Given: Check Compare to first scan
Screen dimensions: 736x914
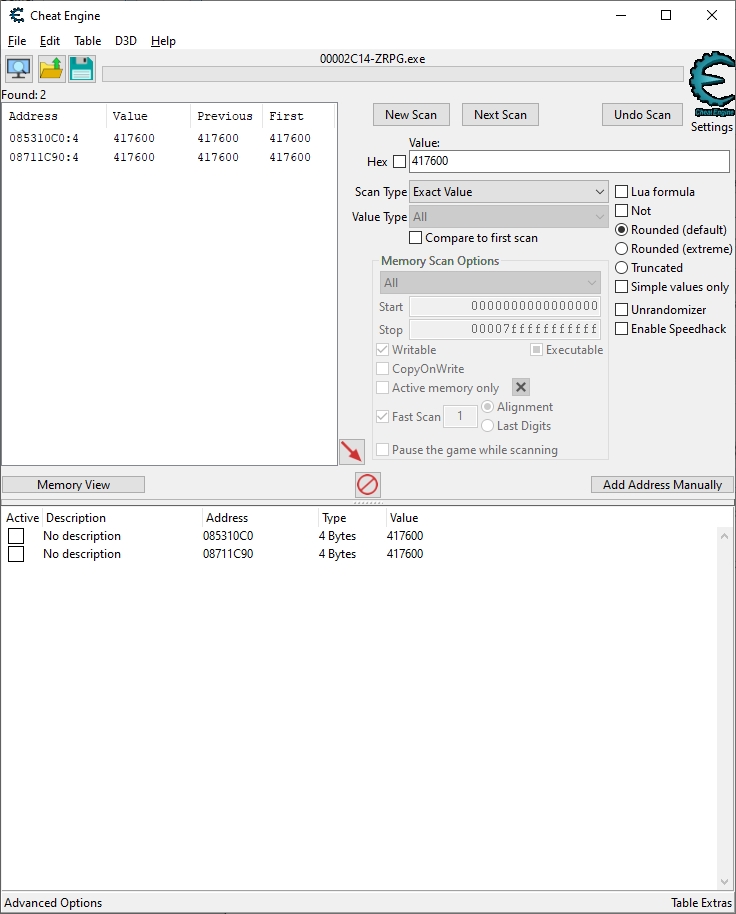Looking at the screenshot, I should [x=415, y=238].
